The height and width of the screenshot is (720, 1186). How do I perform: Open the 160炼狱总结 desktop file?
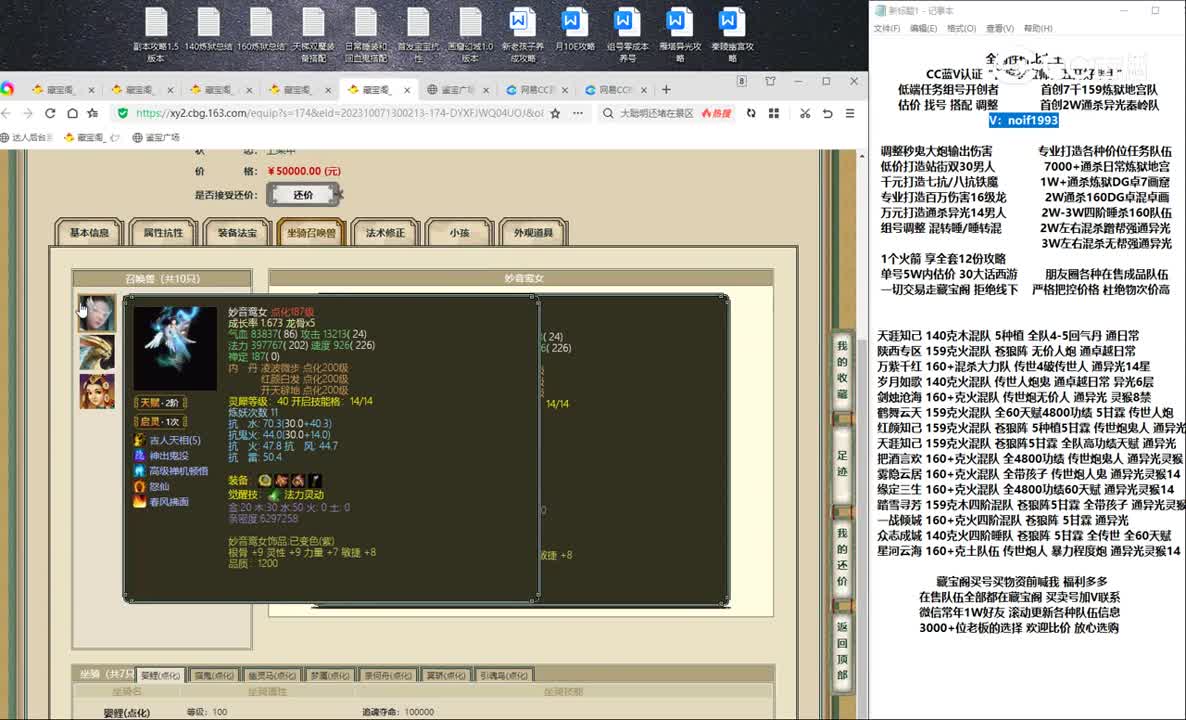click(x=261, y=30)
